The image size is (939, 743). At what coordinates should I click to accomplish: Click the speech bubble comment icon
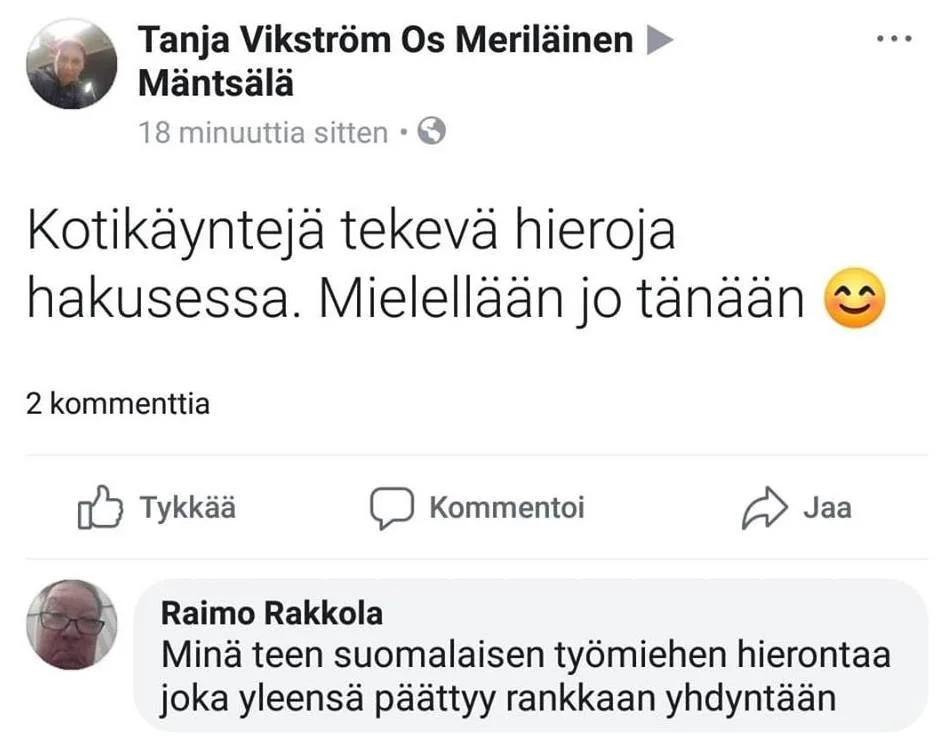pos(392,507)
